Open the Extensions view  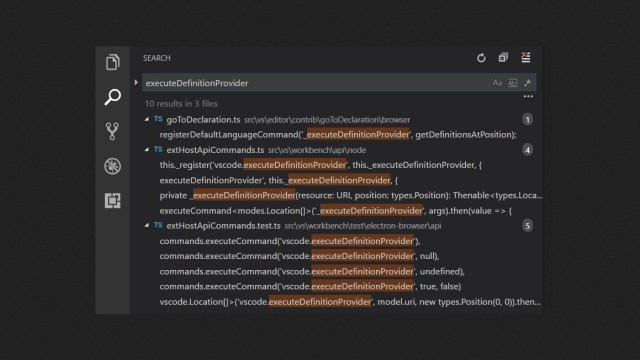coord(113,200)
